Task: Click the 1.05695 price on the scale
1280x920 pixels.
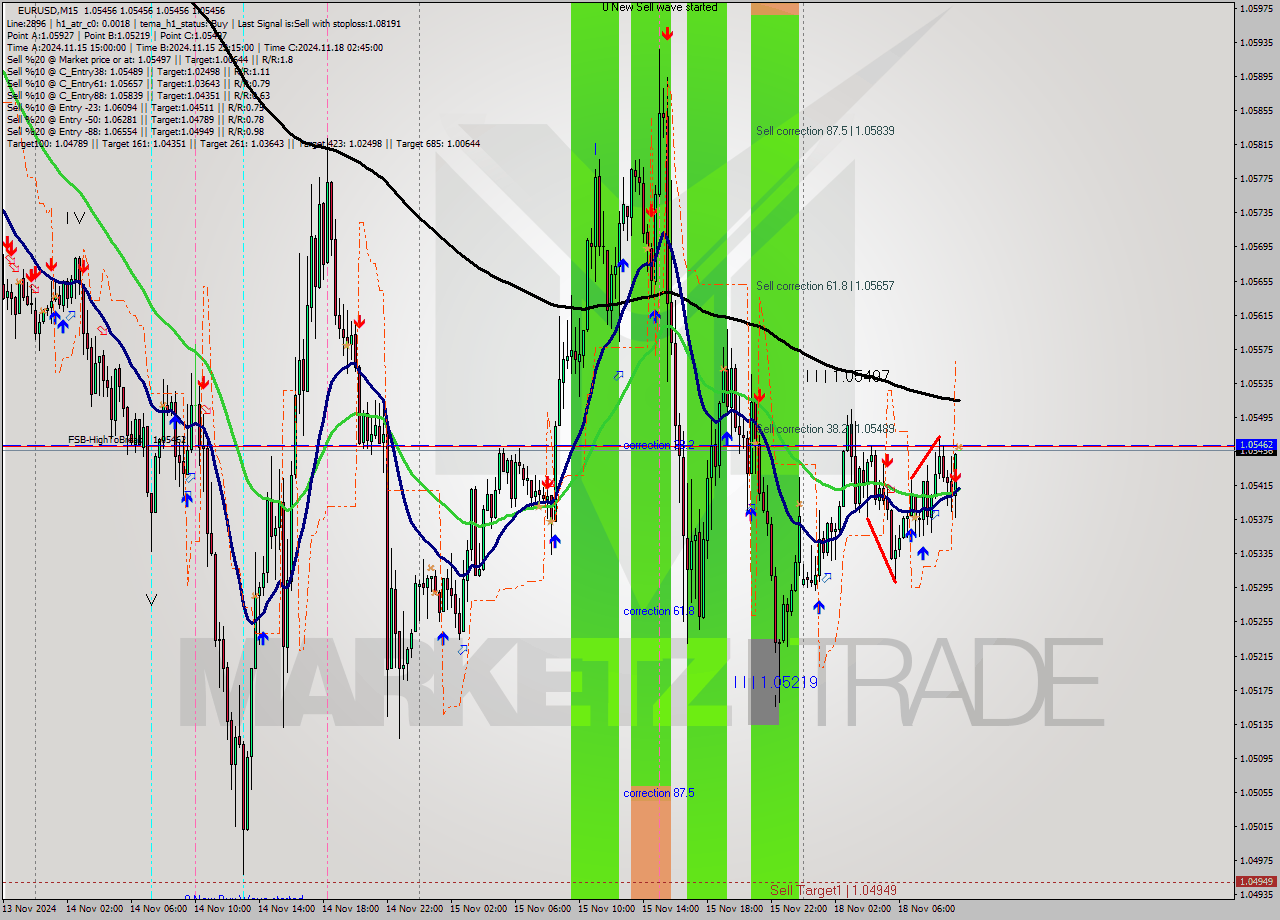Action: click(x=1256, y=247)
